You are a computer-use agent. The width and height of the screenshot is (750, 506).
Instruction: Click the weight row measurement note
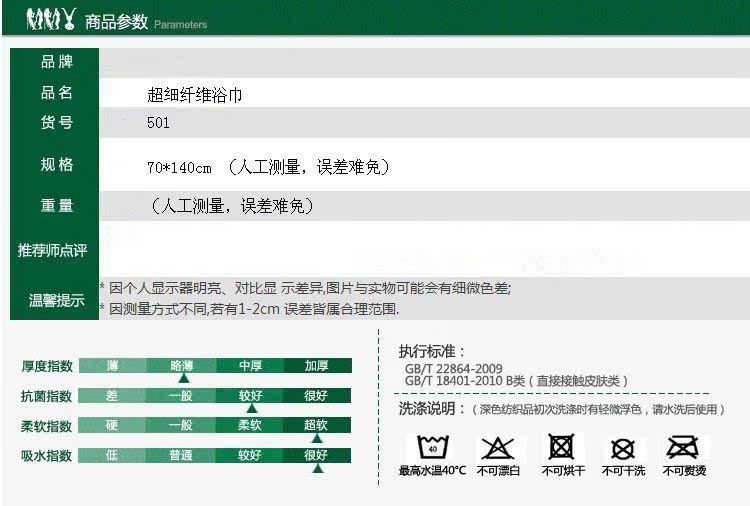(232, 206)
